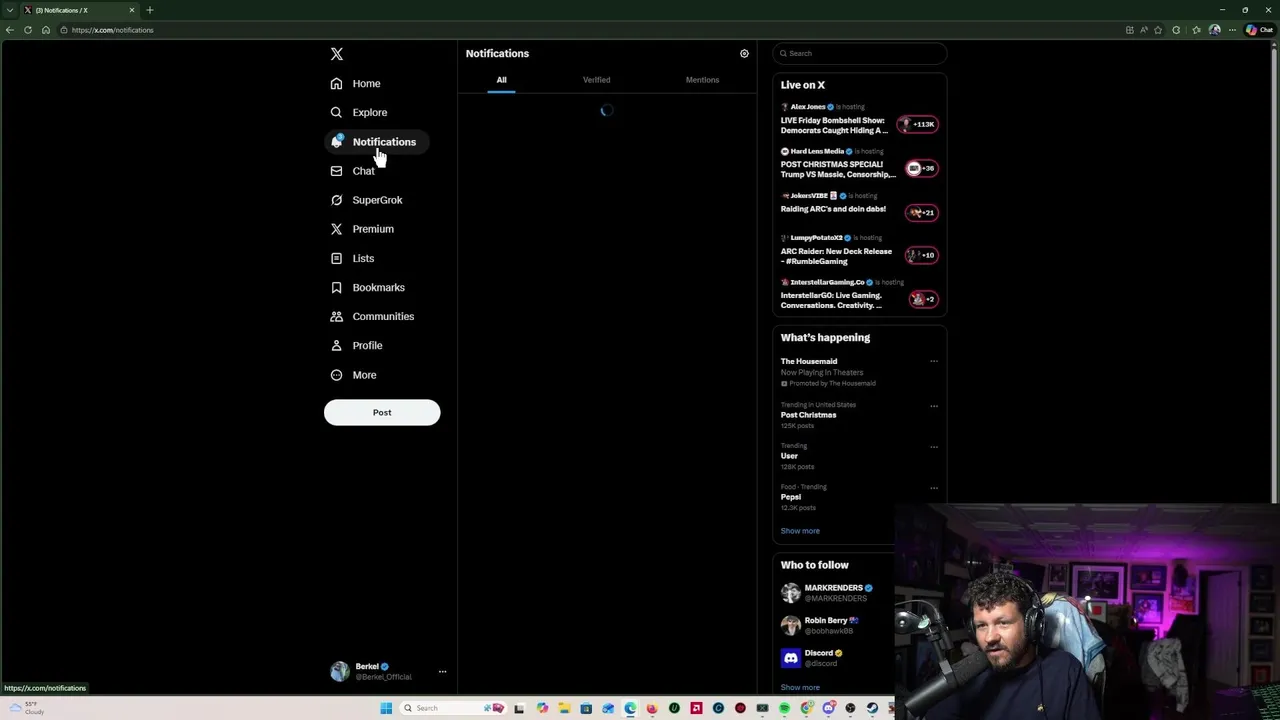
Task: Click the X logo in sidebar
Action: coord(337,54)
